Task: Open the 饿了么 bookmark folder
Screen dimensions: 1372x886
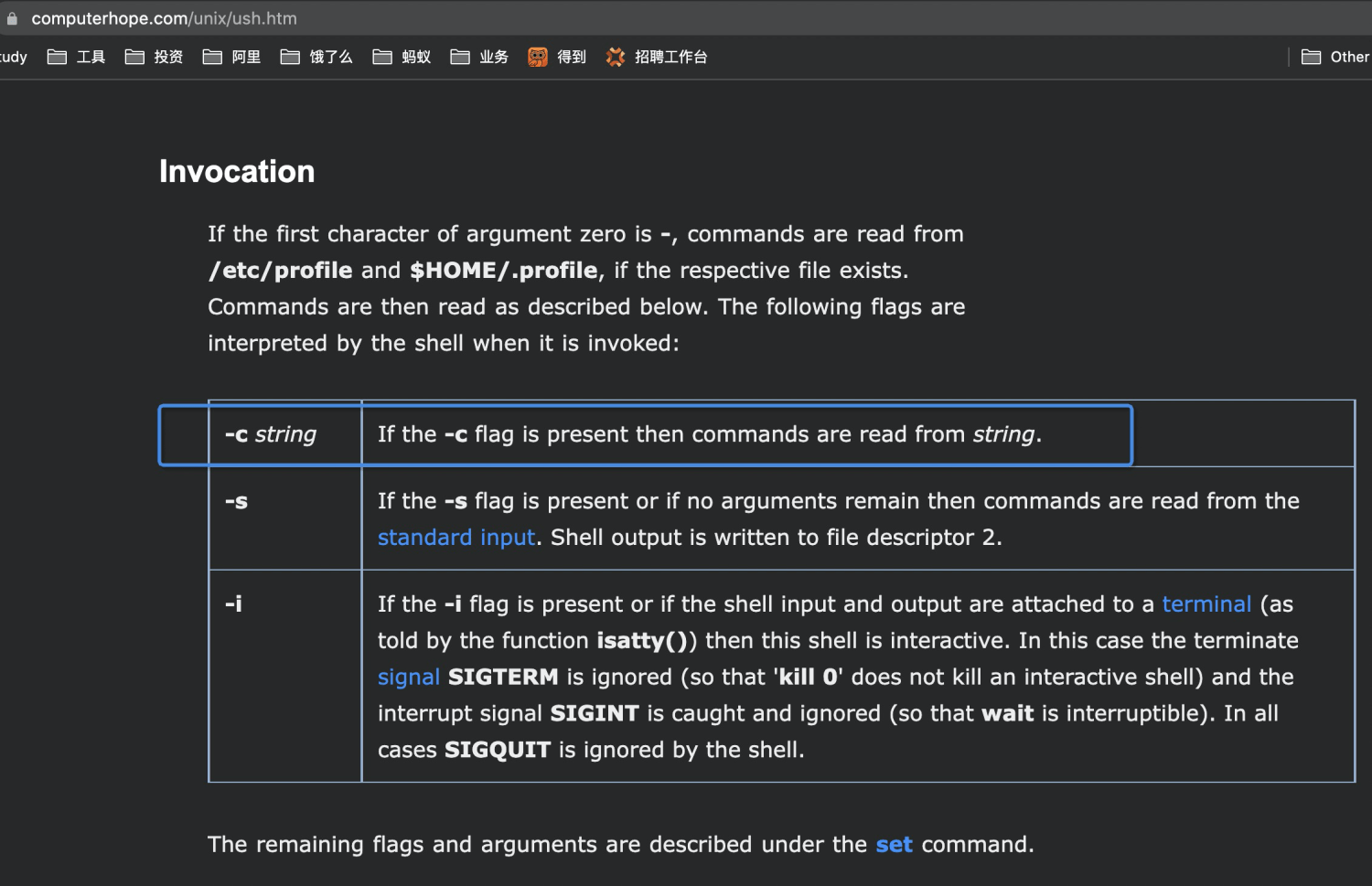Action: [x=316, y=57]
